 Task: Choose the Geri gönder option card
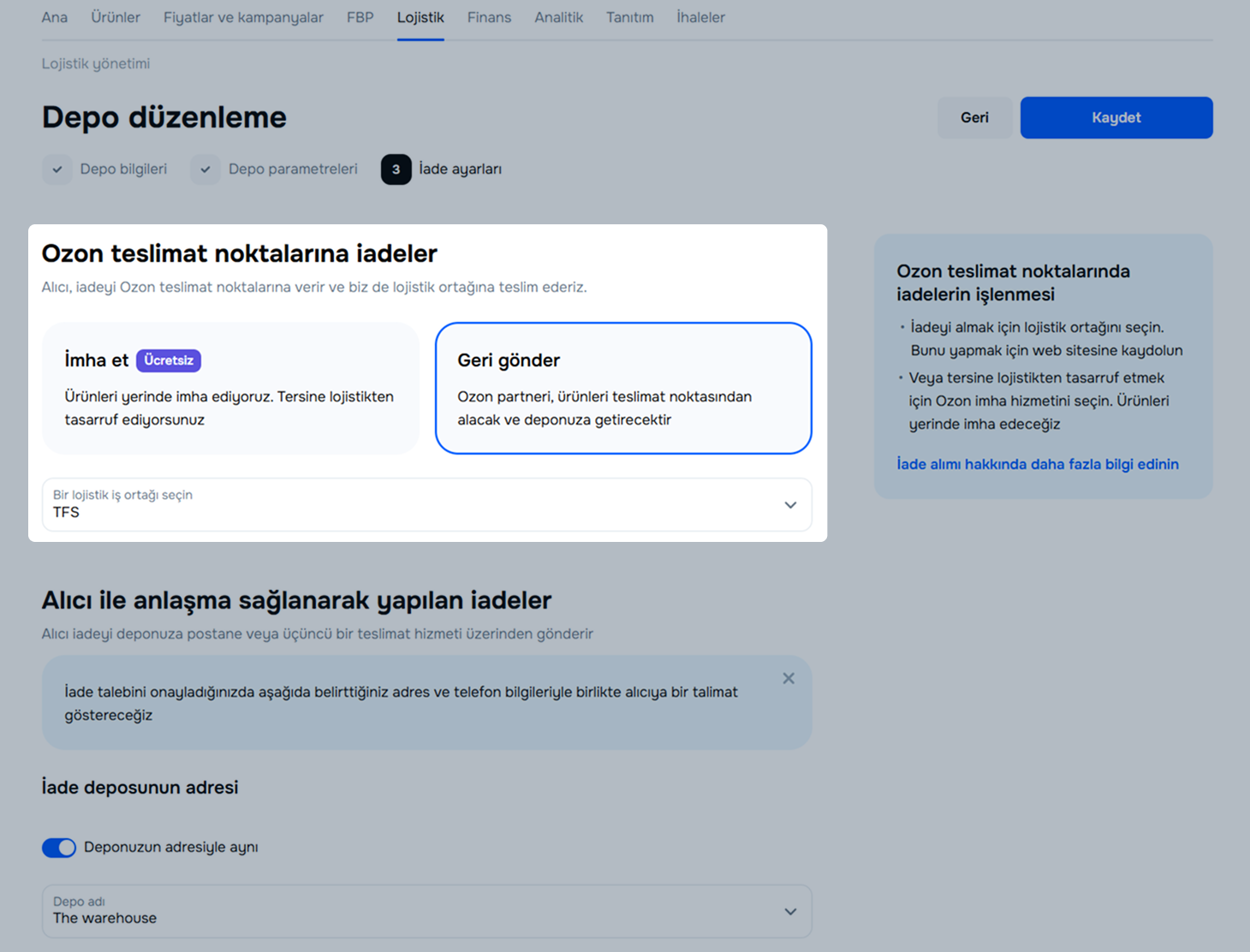pos(623,388)
